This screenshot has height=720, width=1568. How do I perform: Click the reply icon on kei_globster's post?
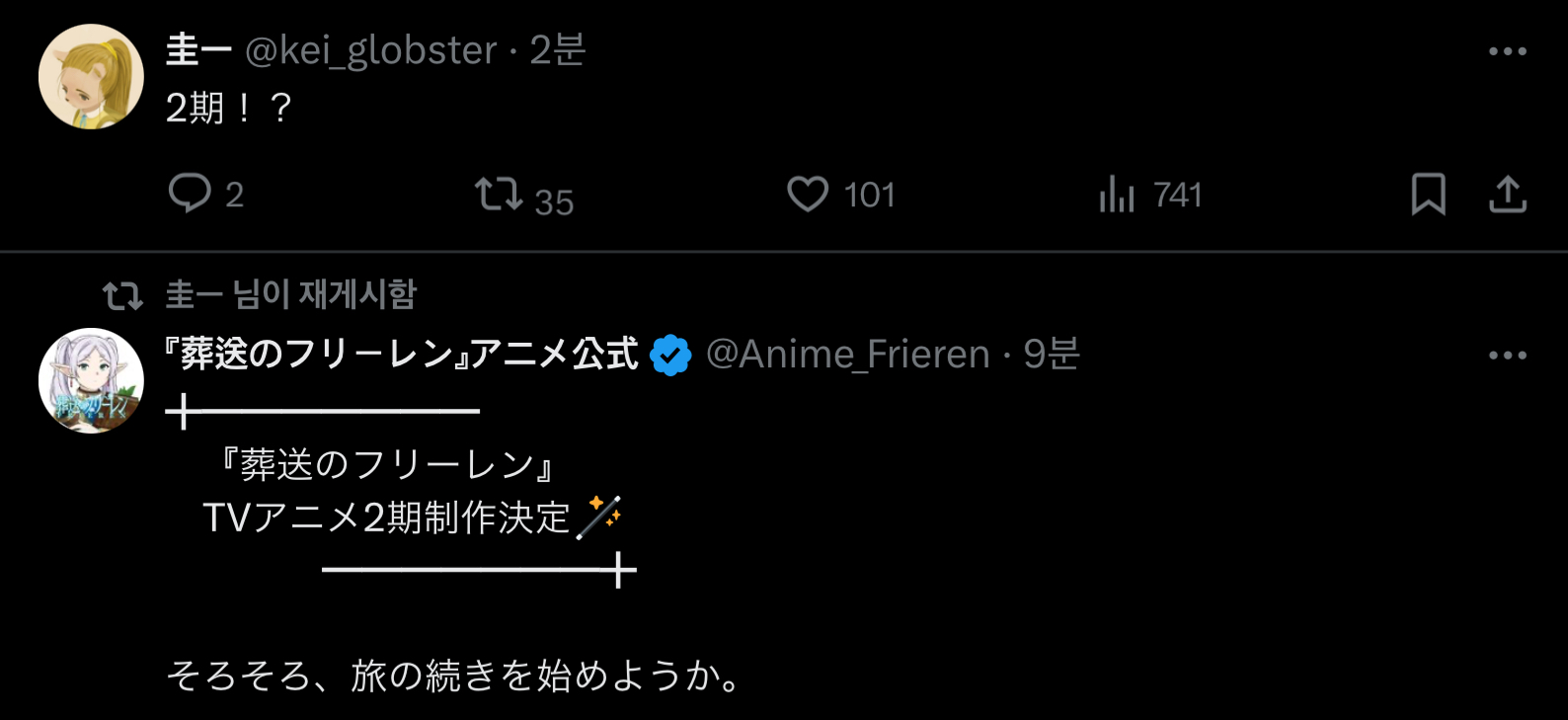coord(190,194)
